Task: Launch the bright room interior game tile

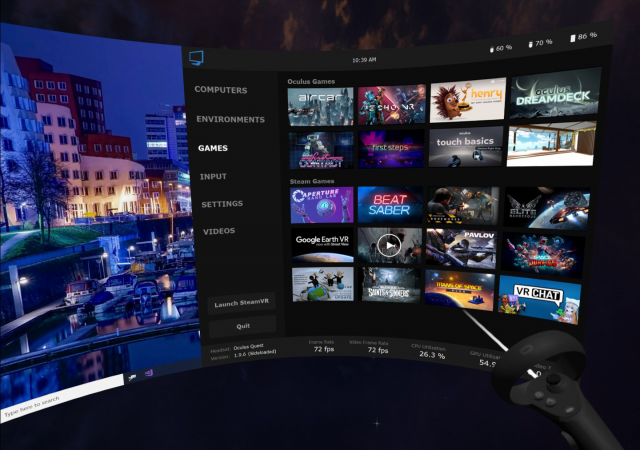Action: click(x=551, y=144)
